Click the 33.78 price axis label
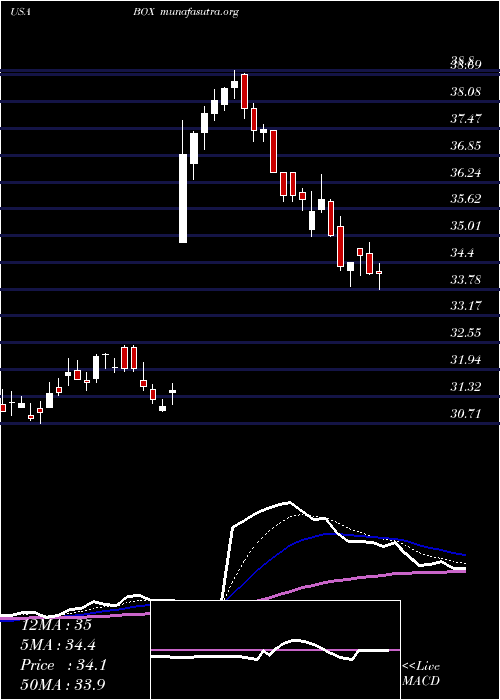 point(465,280)
